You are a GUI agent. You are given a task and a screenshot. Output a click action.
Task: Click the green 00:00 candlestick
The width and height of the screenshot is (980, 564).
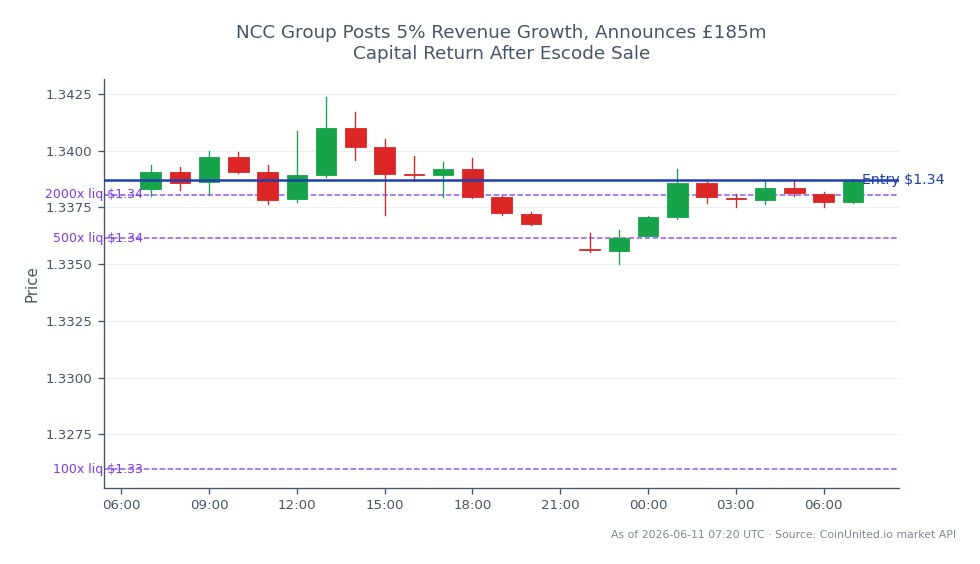648,227
